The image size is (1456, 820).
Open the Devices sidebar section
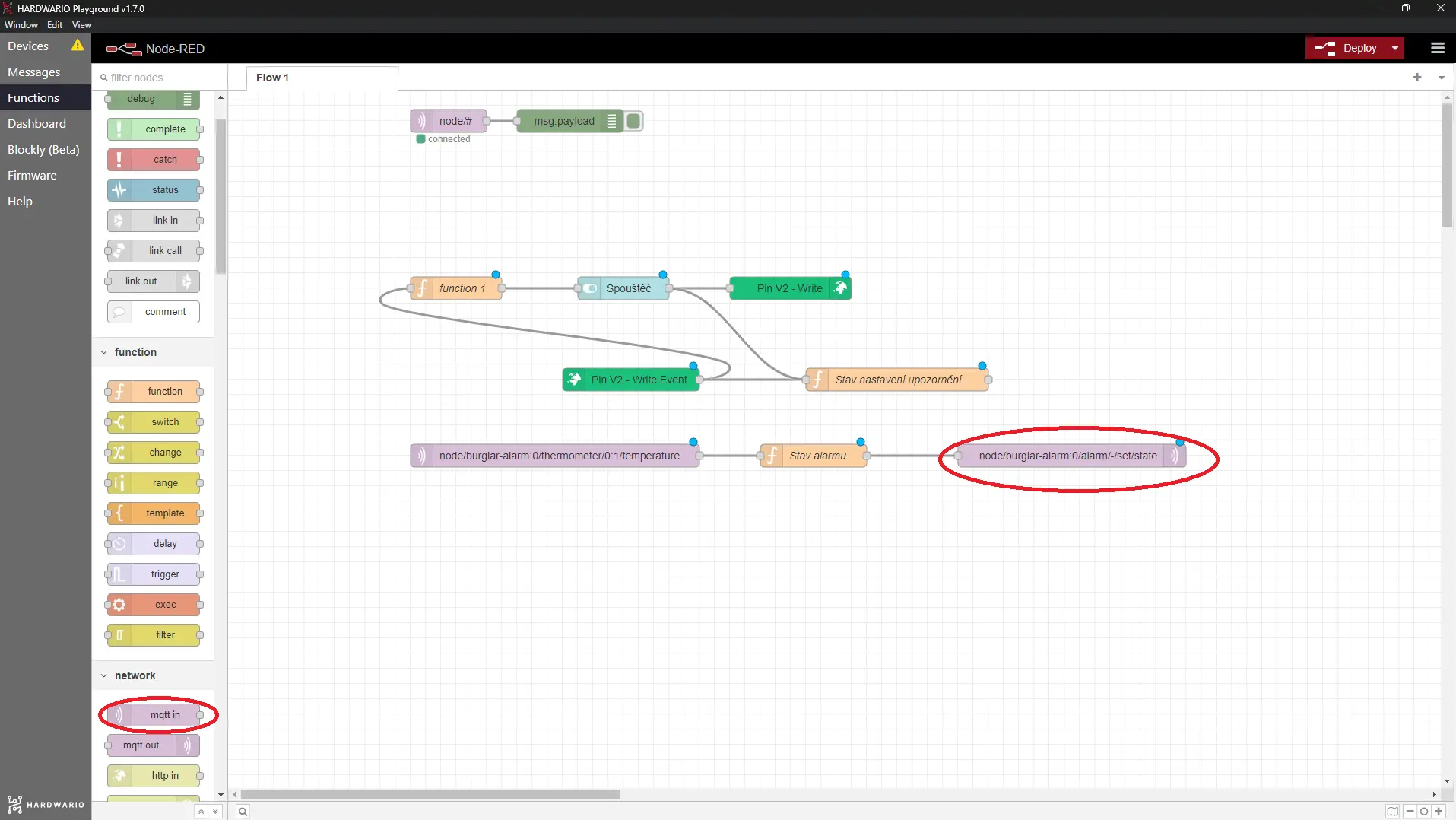(28, 46)
